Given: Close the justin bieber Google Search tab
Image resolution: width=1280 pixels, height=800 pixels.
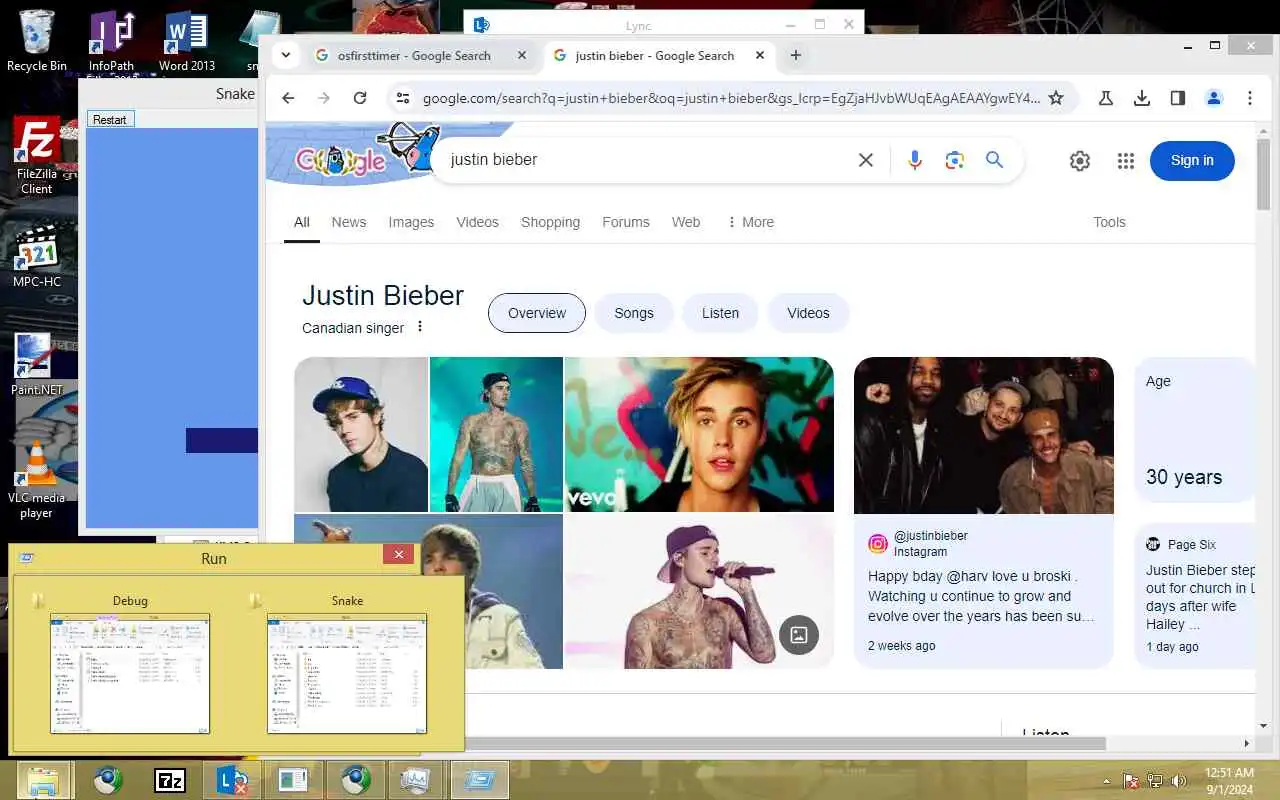Looking at the screenshot, I should click(x=760, y=56).
